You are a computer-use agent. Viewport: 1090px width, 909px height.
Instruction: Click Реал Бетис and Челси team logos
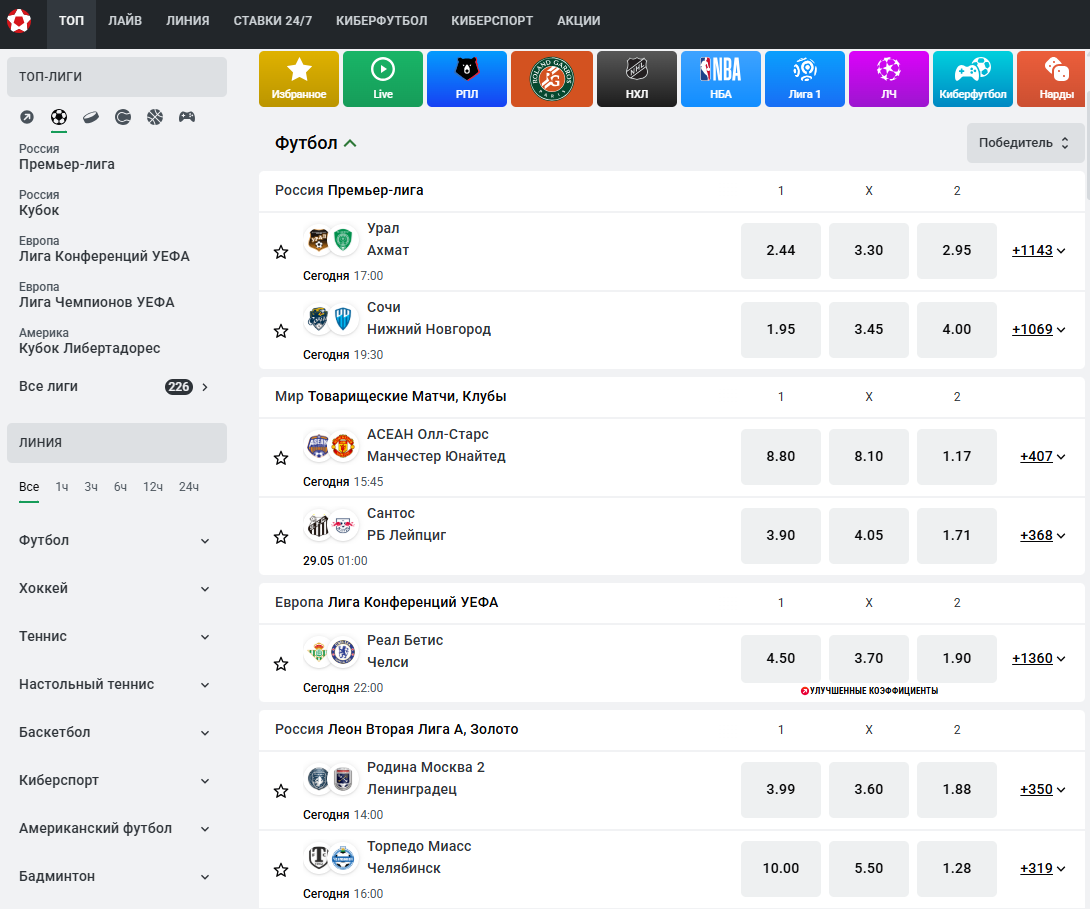click(330, 652)
